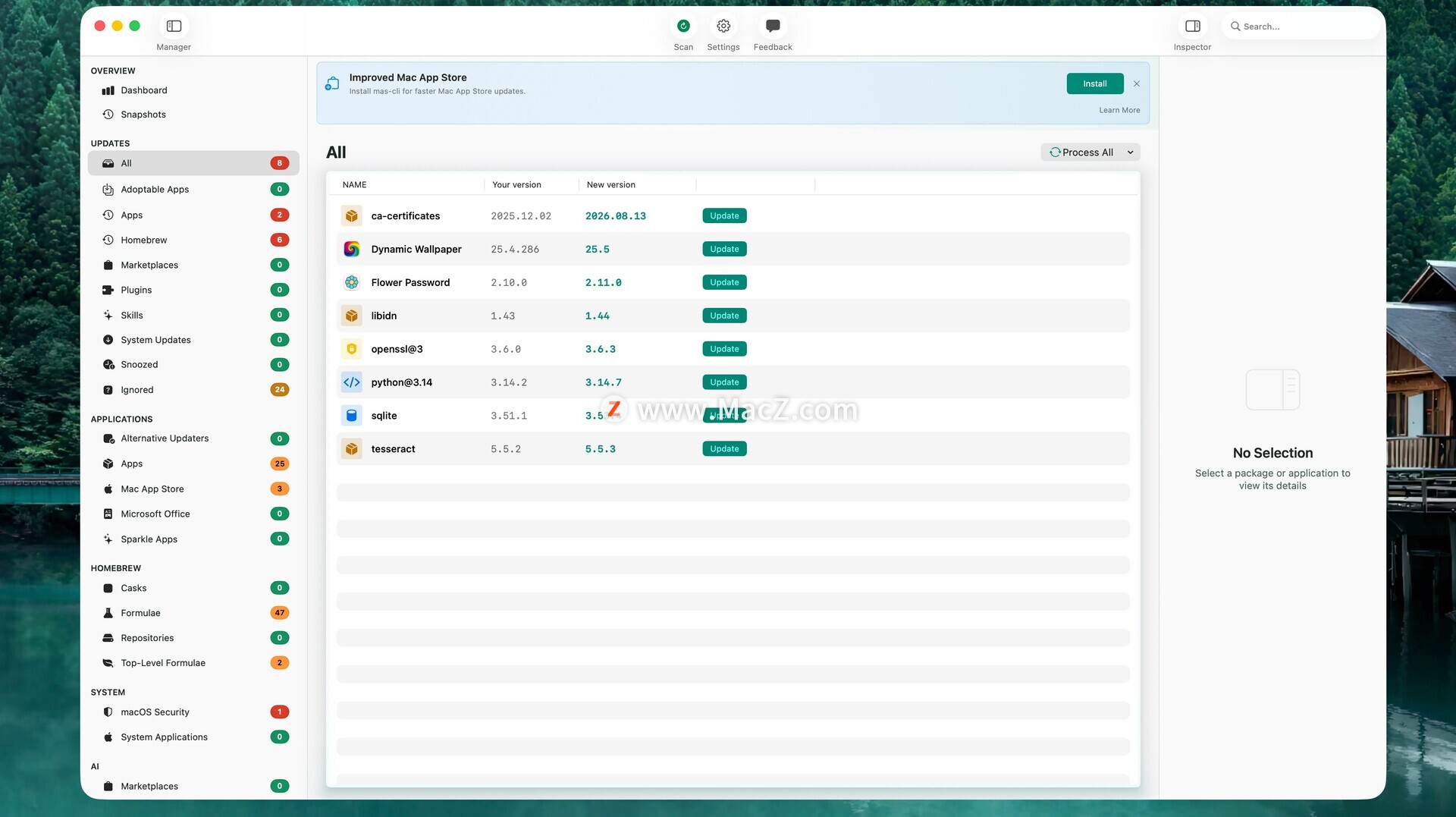Update the libidn package
This screenshot has width=1456, height=817.
[x=724, y=316]
